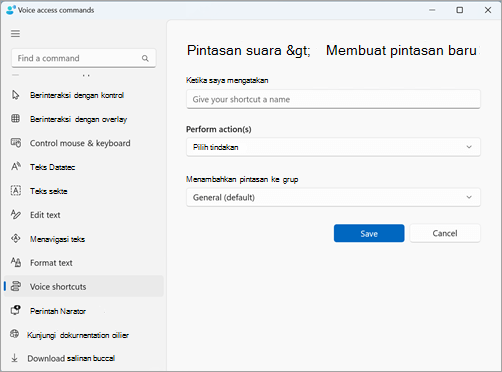Click the General (default) chevron arrow

(x=469, y=197)
